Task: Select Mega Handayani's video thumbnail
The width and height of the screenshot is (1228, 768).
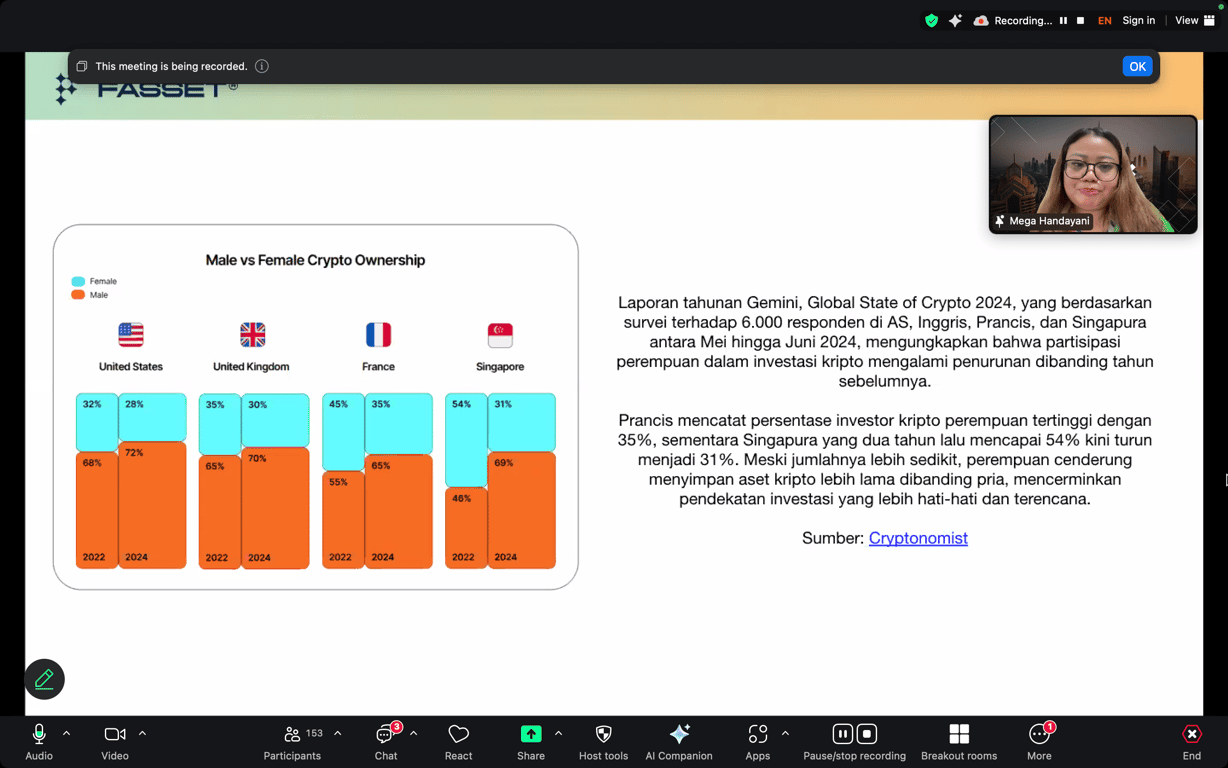Action: [1093, 174]
